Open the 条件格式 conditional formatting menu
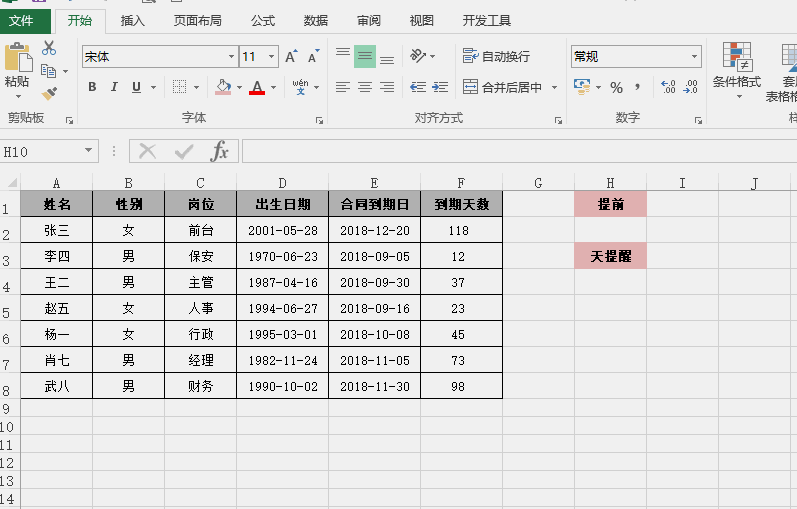This screenshot has width=797, height=509. click(737, 70)
